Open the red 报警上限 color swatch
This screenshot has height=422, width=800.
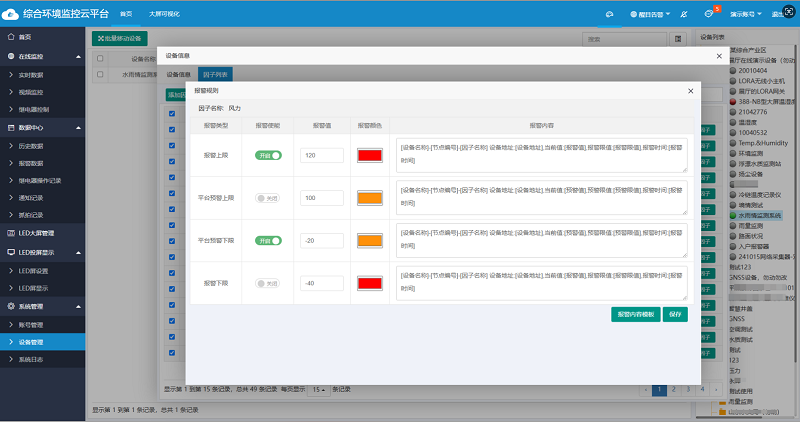(x=370, y=156)
